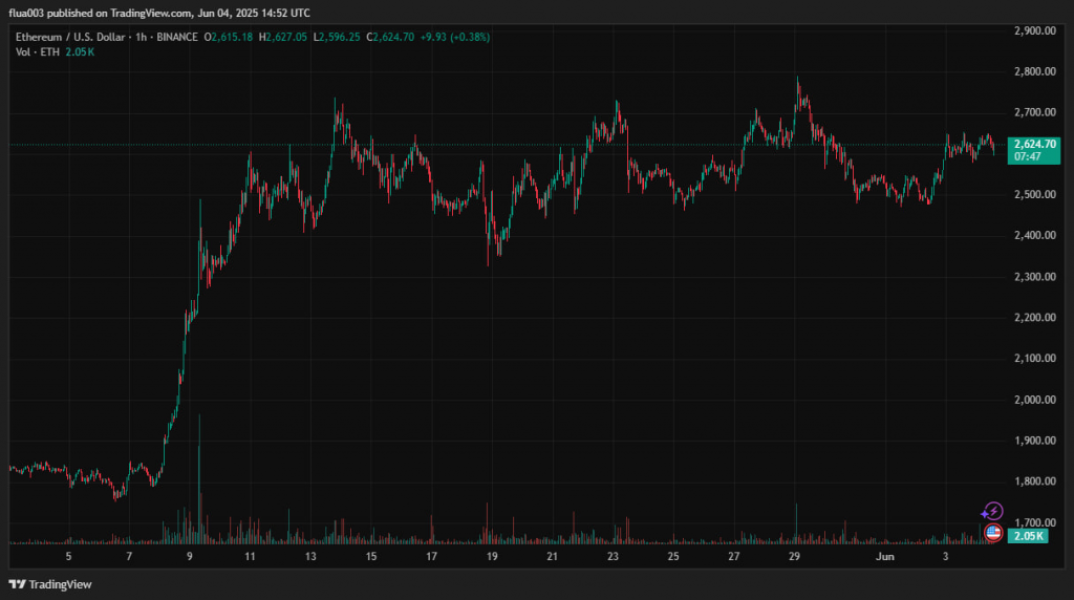Click the flua003 published on TradingView.com header

point(158,12)
